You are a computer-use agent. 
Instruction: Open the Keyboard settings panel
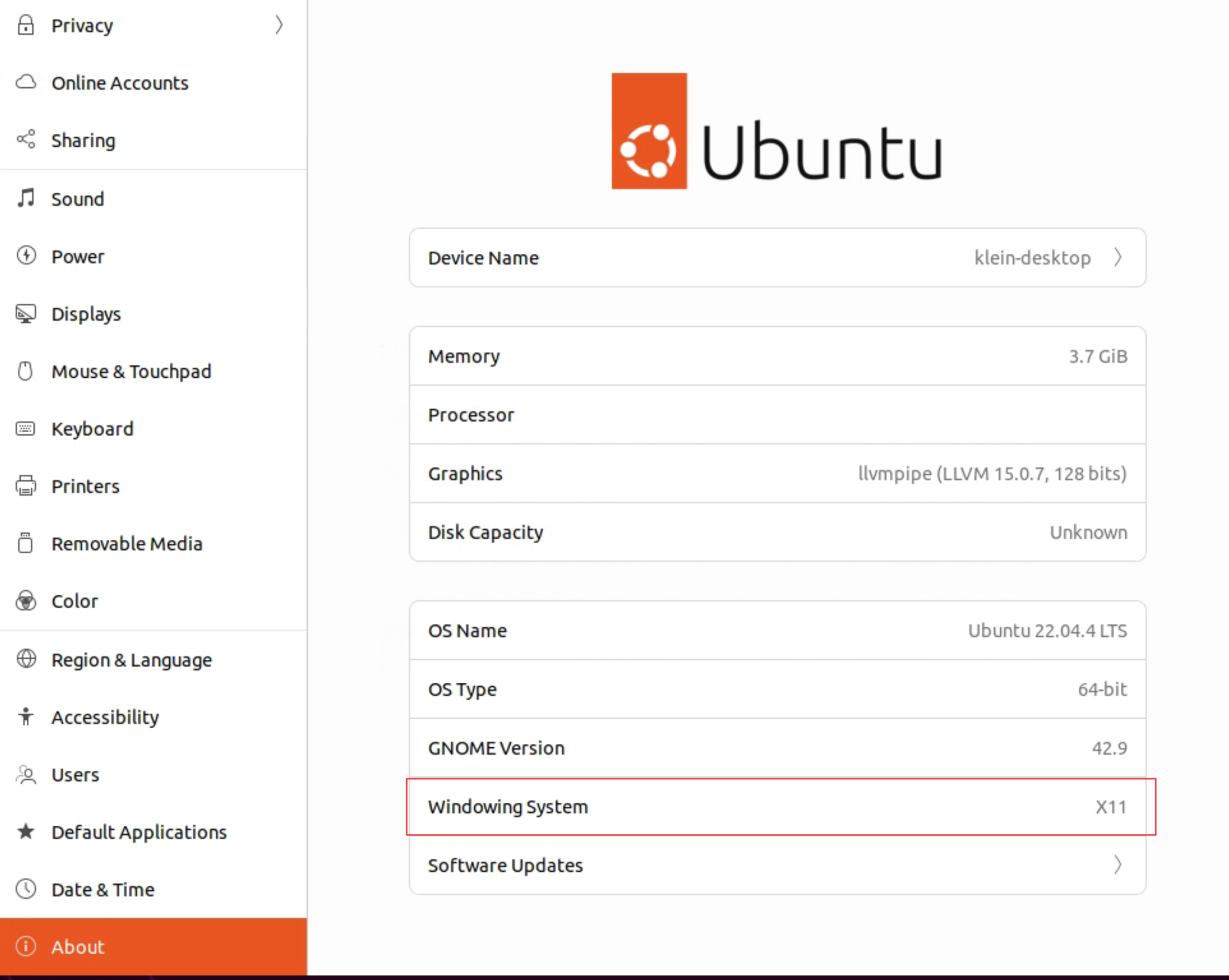point(153,428)
